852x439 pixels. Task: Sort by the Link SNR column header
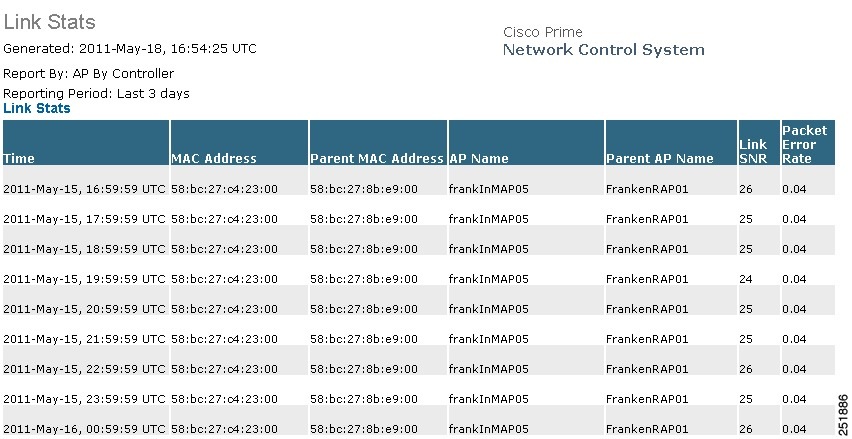759,143
